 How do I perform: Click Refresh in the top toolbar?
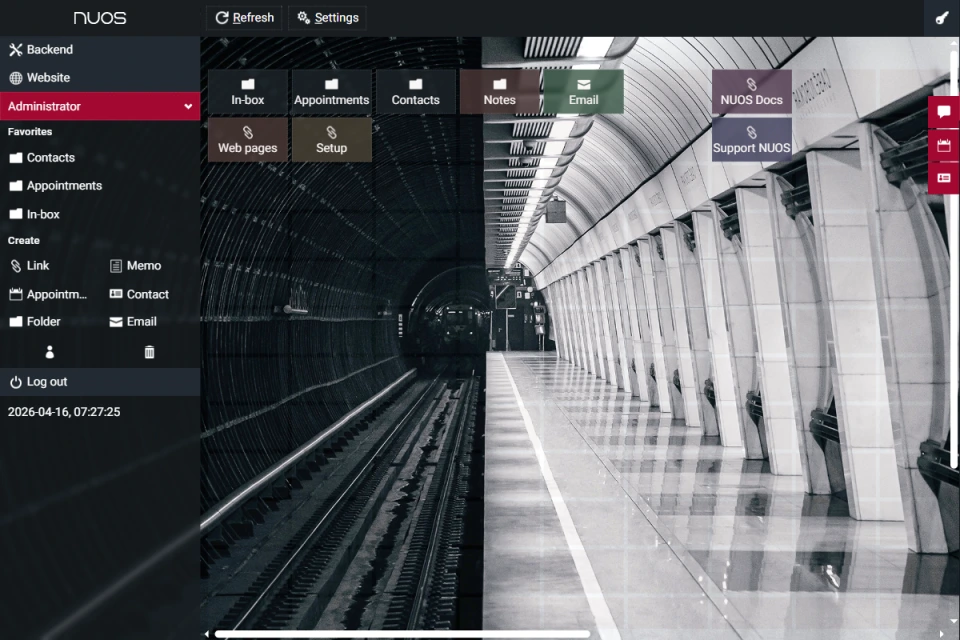[243, 17]
